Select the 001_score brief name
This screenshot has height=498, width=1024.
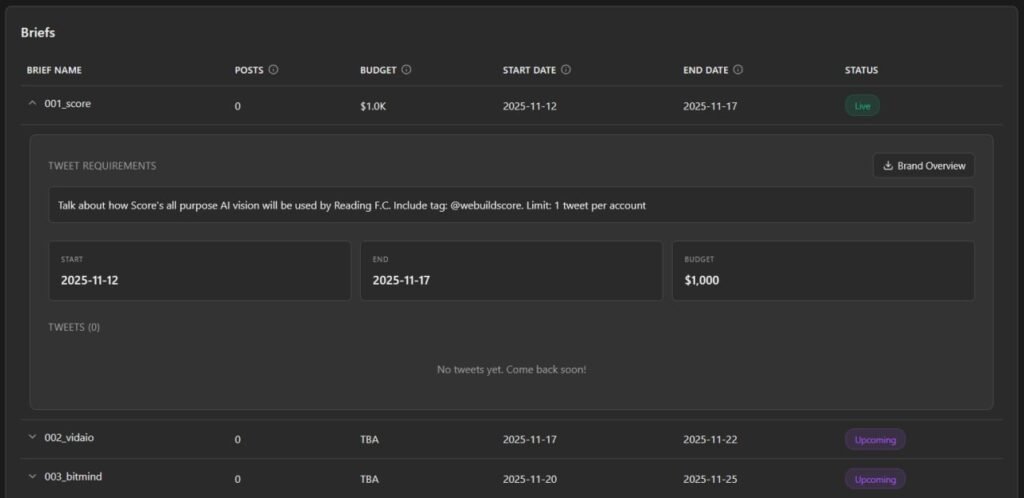point(68,103)
